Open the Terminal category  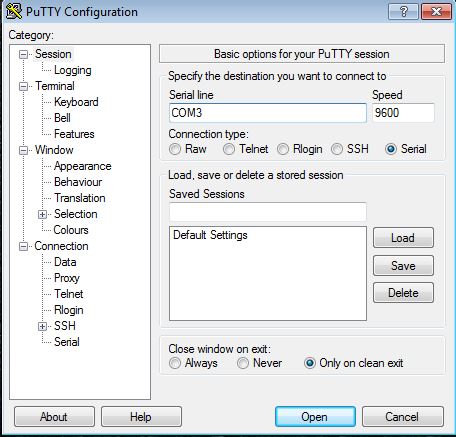tap(55, 86)
